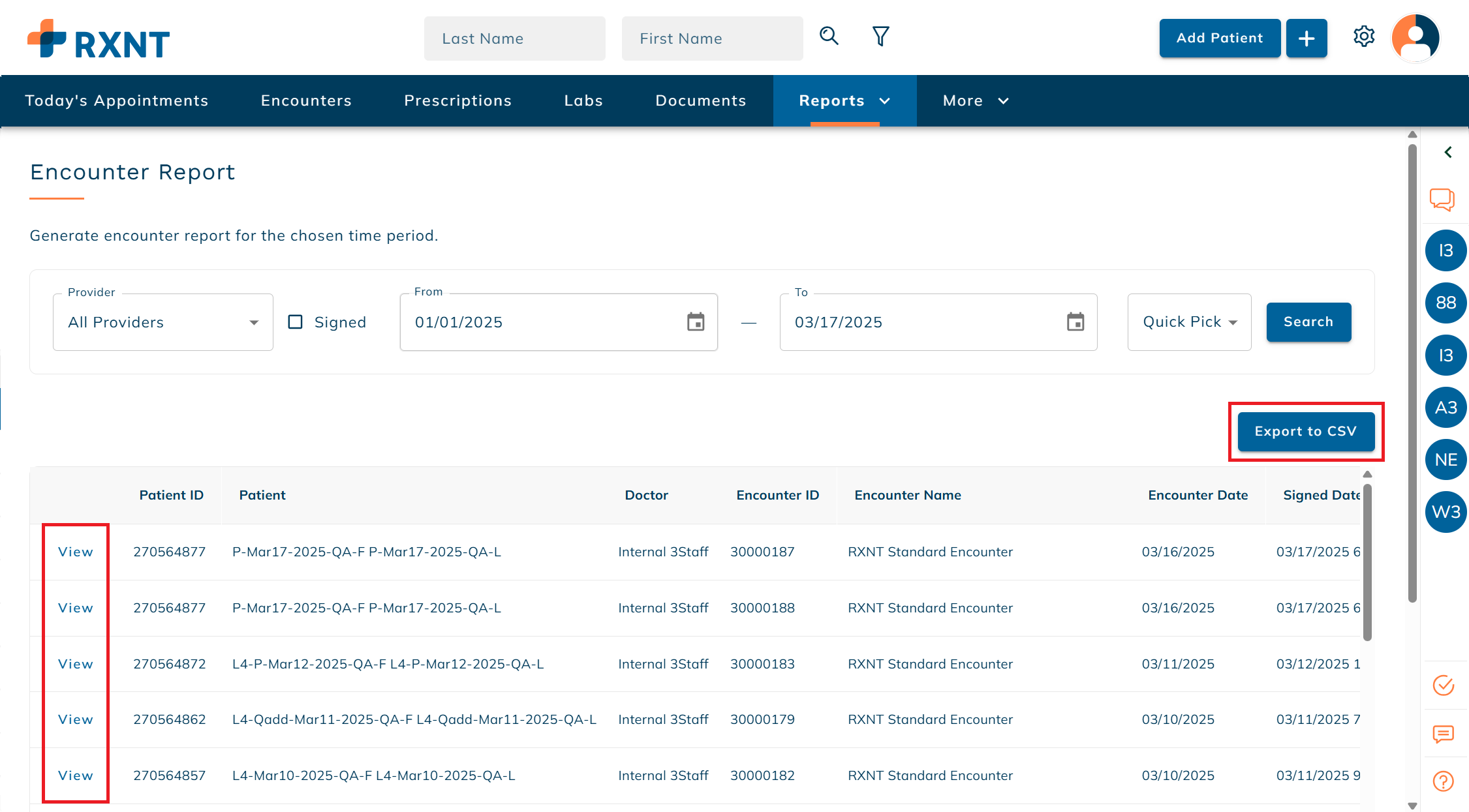This screenshot has height=812, width=1469.
Task: Open the From date calendar picker
Action: pos(696,322)
